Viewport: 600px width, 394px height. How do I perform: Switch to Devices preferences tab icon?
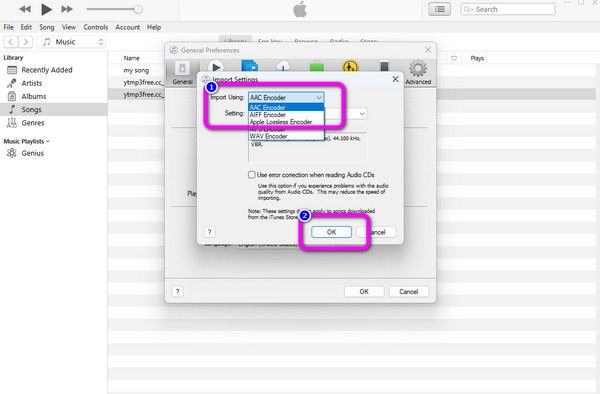pyautogui.click(x=384, y=66)
